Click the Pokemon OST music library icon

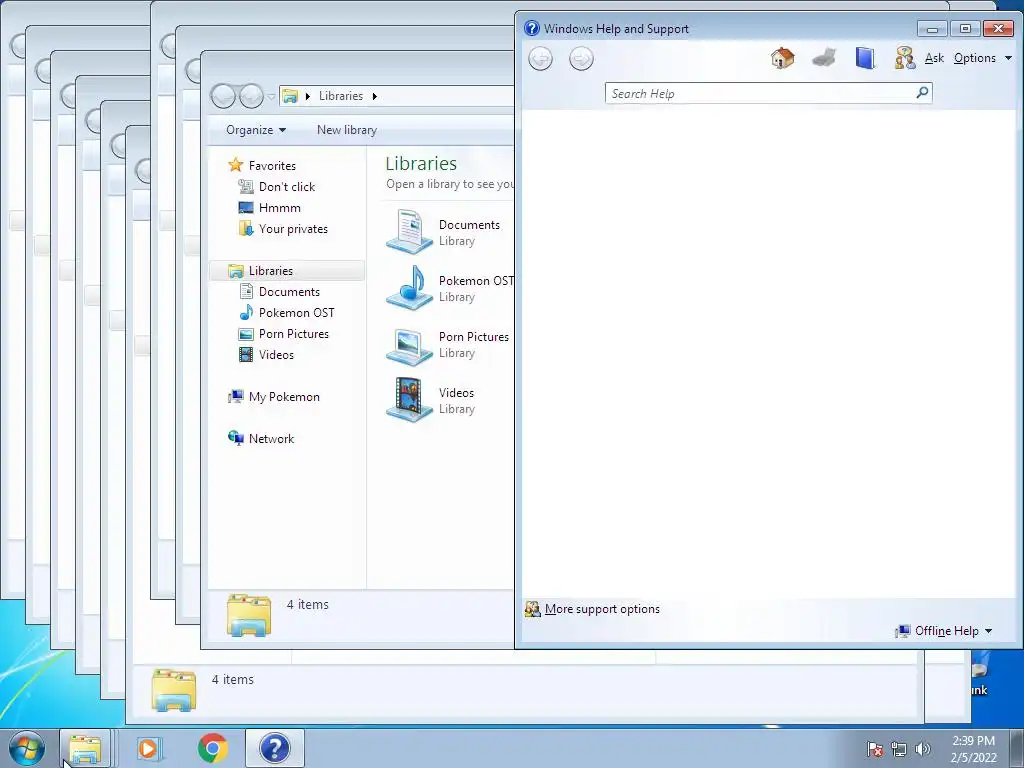tap(409, 287)
